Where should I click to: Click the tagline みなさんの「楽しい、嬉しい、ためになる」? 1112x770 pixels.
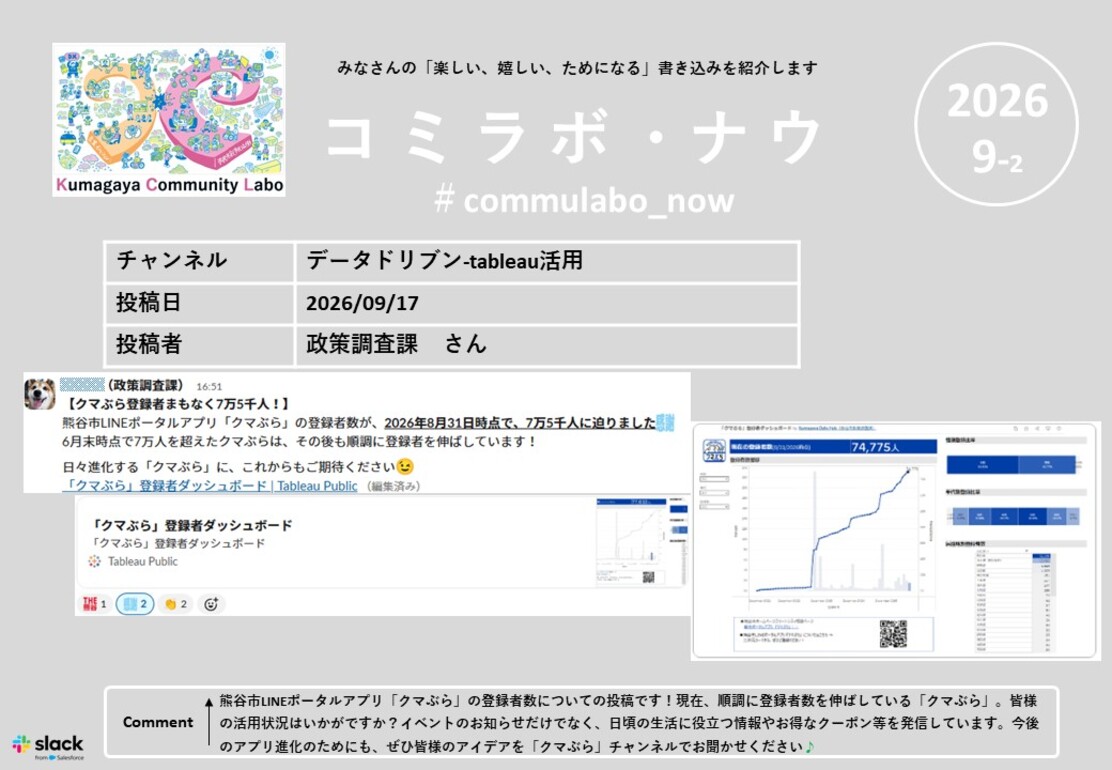click(x=494, y=68)
